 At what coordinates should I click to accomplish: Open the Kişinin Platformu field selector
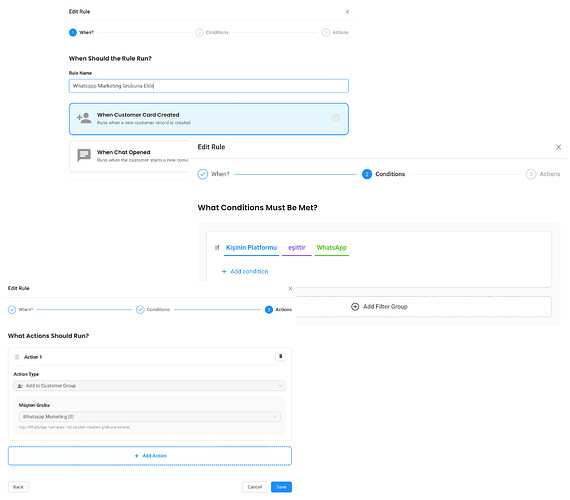(x=251, y=248)
